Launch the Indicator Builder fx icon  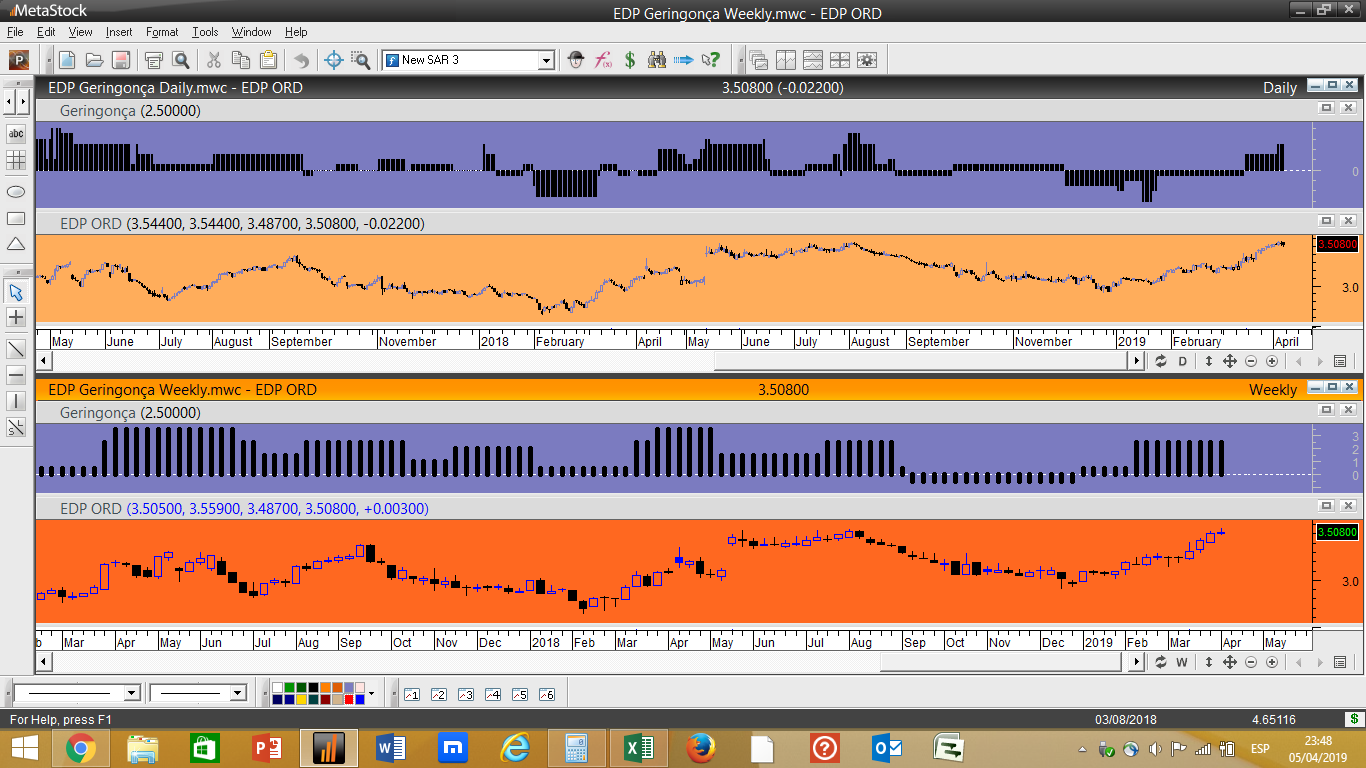[603, 60]
